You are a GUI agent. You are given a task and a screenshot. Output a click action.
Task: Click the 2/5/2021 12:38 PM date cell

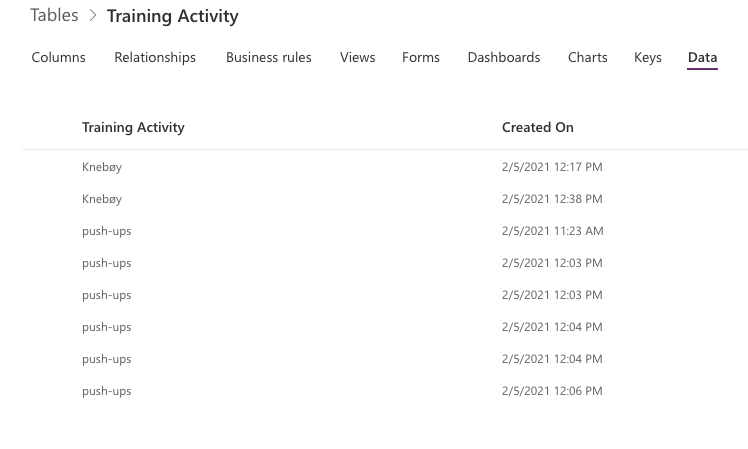coord(552,199)
